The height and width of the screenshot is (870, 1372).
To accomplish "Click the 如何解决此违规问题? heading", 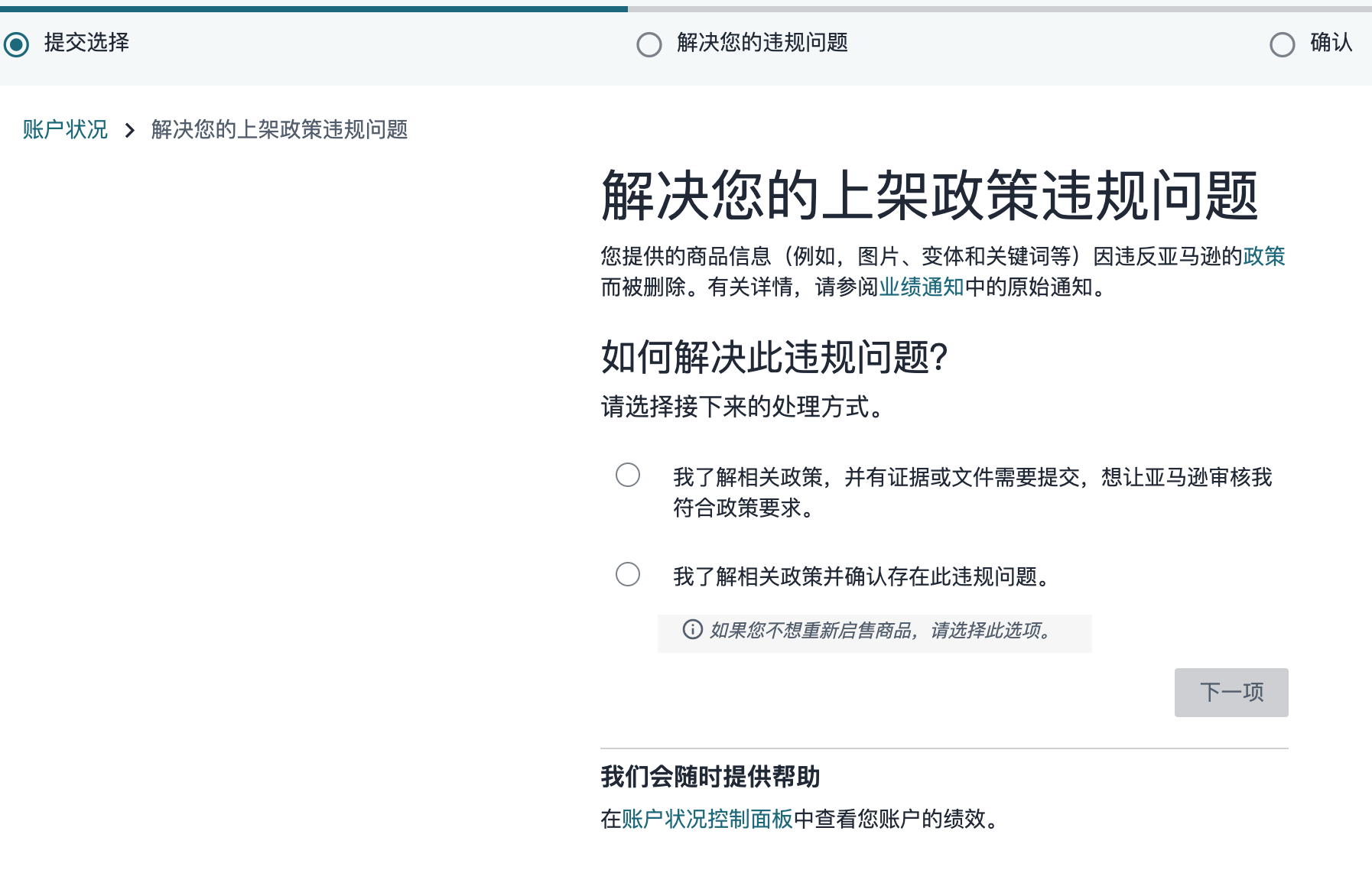I will [x=774, y=357].
